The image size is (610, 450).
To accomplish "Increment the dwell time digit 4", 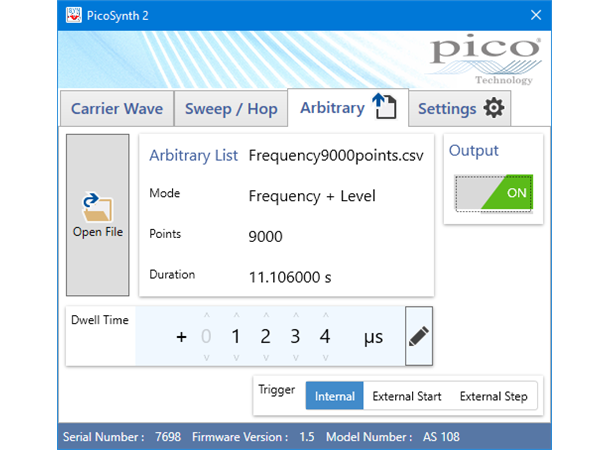I will 326,315.
